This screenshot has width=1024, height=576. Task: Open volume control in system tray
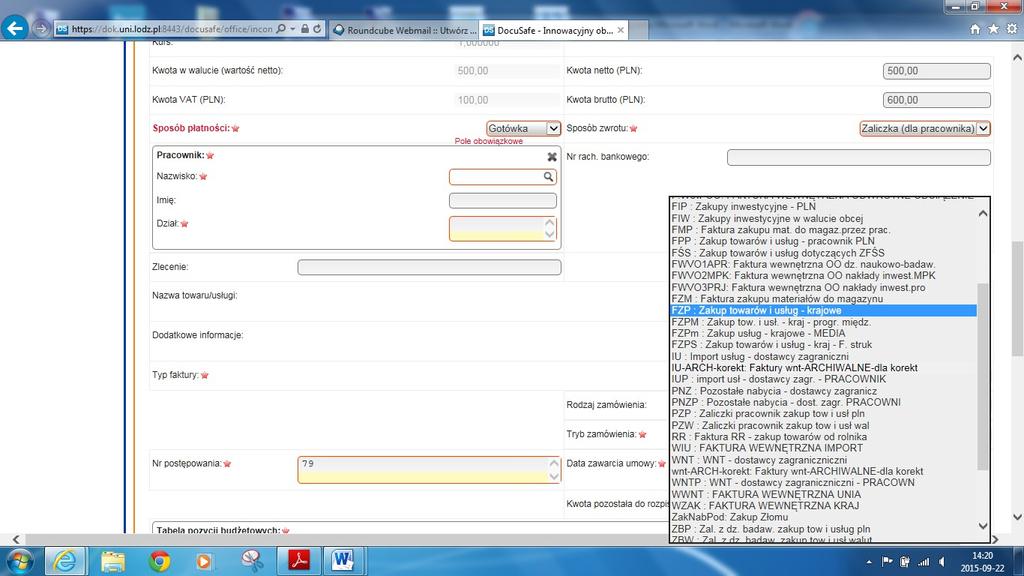942,562
